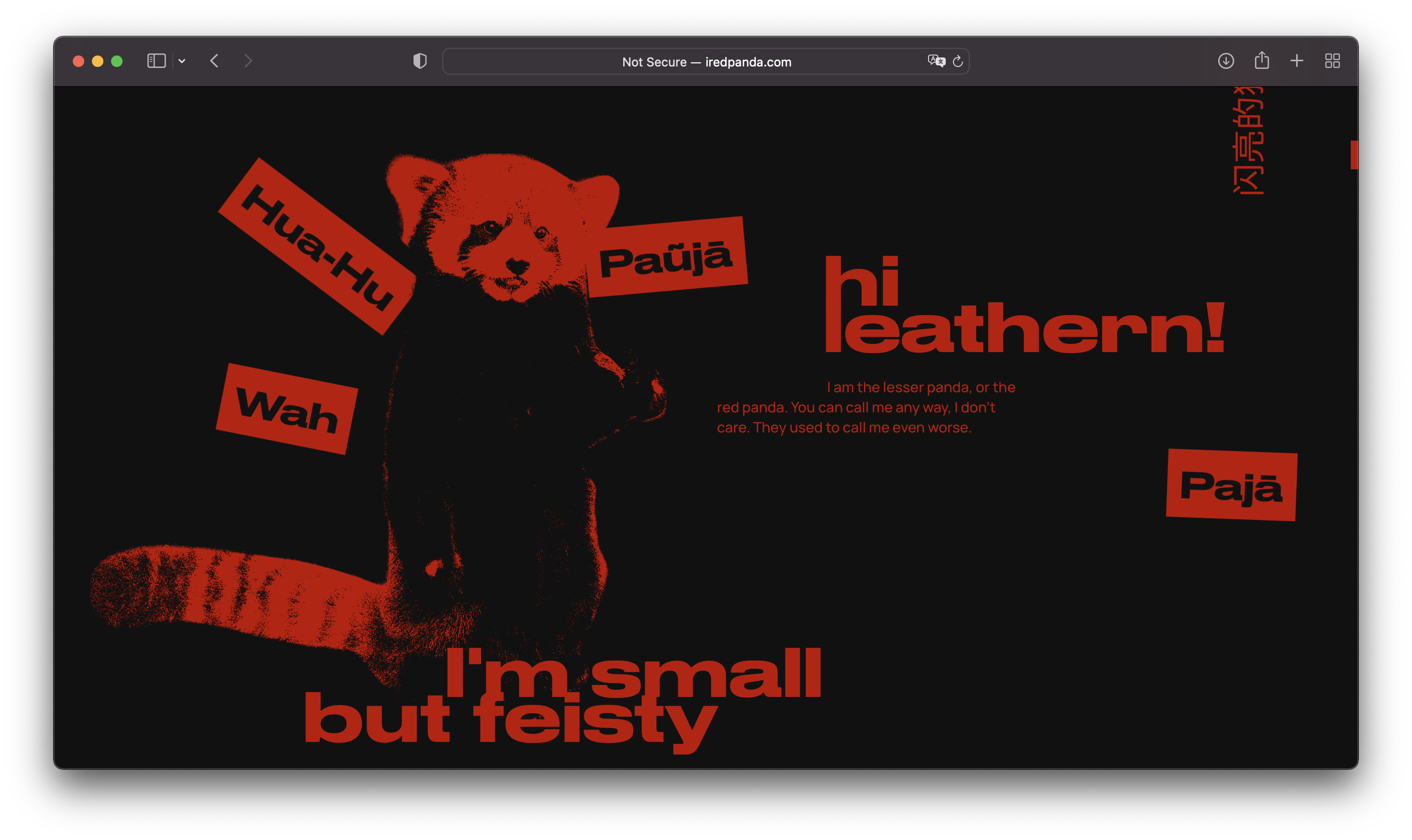Expand the sidebar tab group dropdown chevron

click(182, 61)
